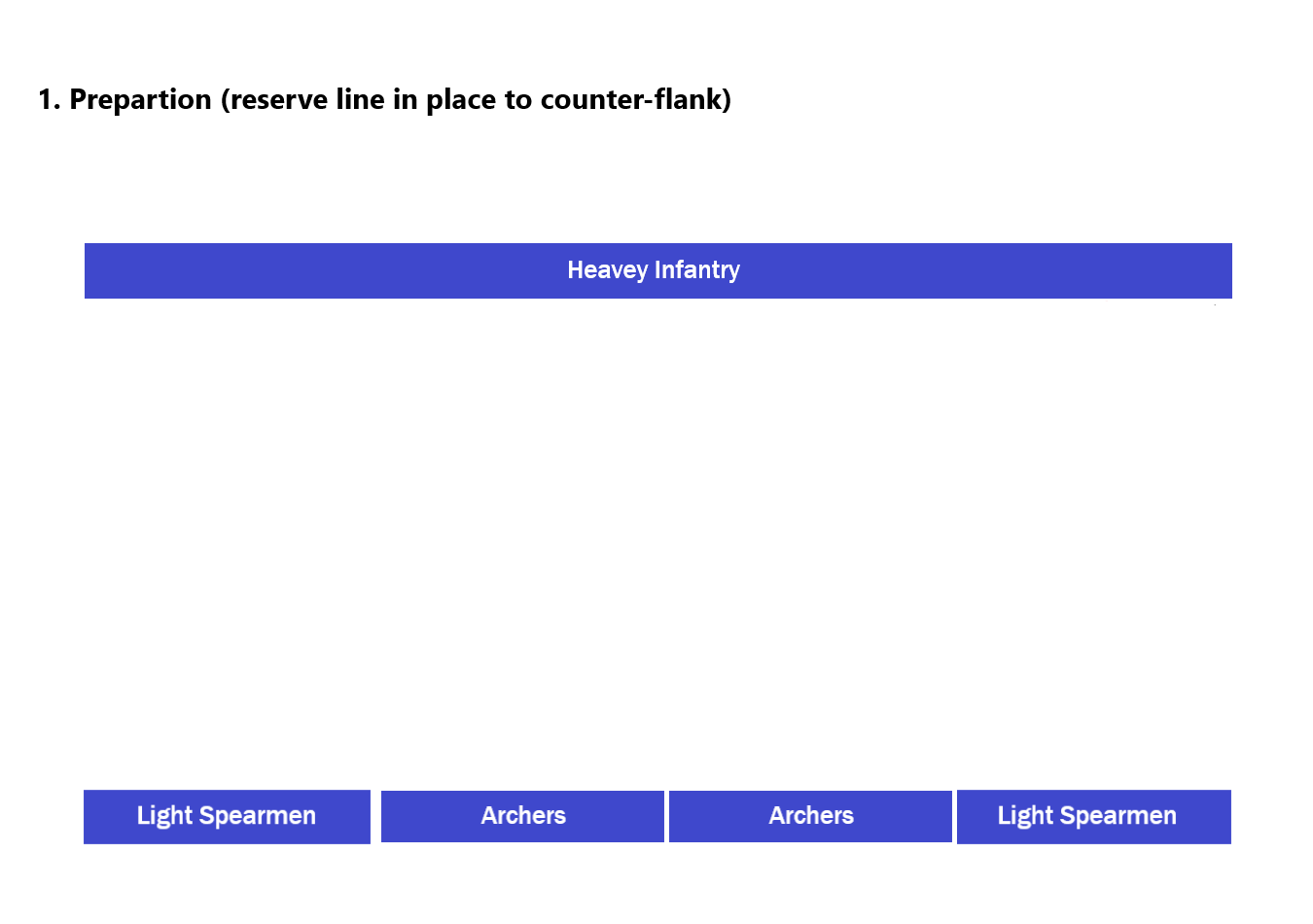Select the right Light Spearmen box
Screen dimensions: 1313x924
(1093, 816)
